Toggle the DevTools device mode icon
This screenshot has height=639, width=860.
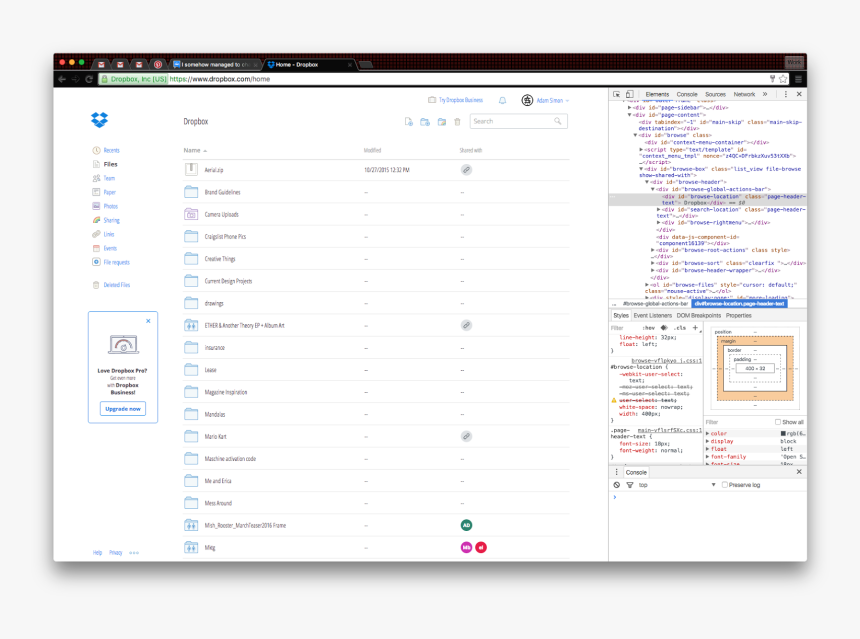coord(629,94)
